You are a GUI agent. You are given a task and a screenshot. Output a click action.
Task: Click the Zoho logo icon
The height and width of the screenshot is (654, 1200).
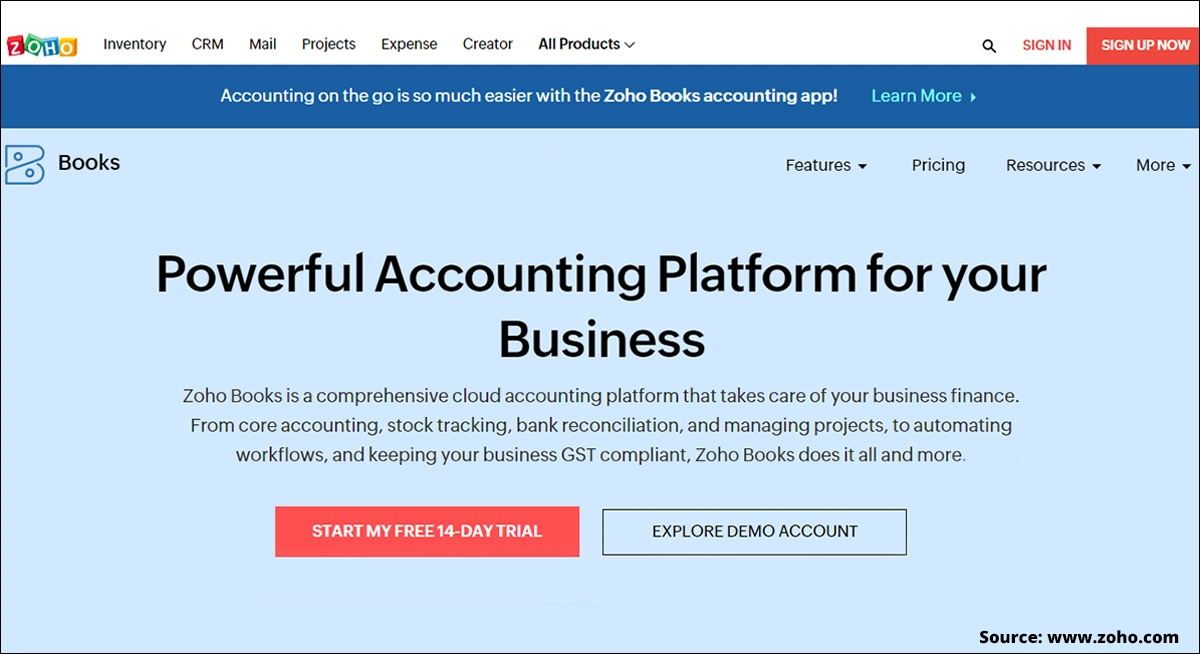pos(42,45)
